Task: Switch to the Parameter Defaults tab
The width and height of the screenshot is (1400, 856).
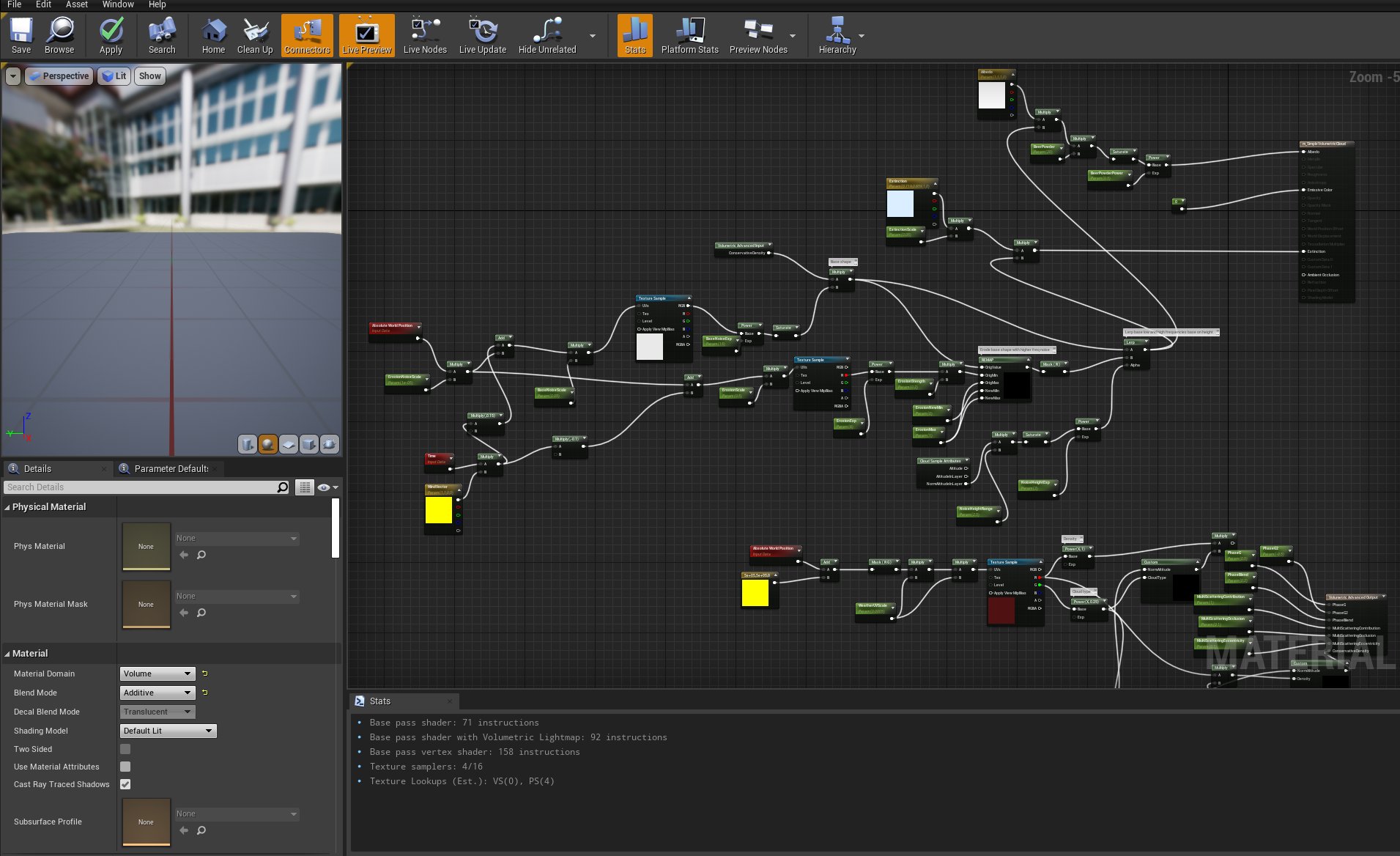Action: tap(168, 468)
